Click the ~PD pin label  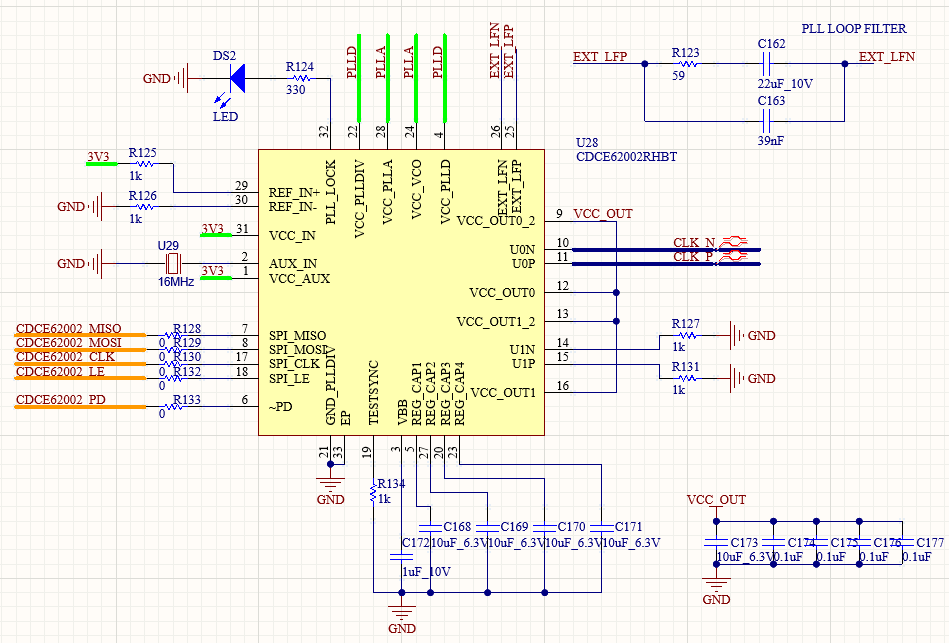(280, 407)
